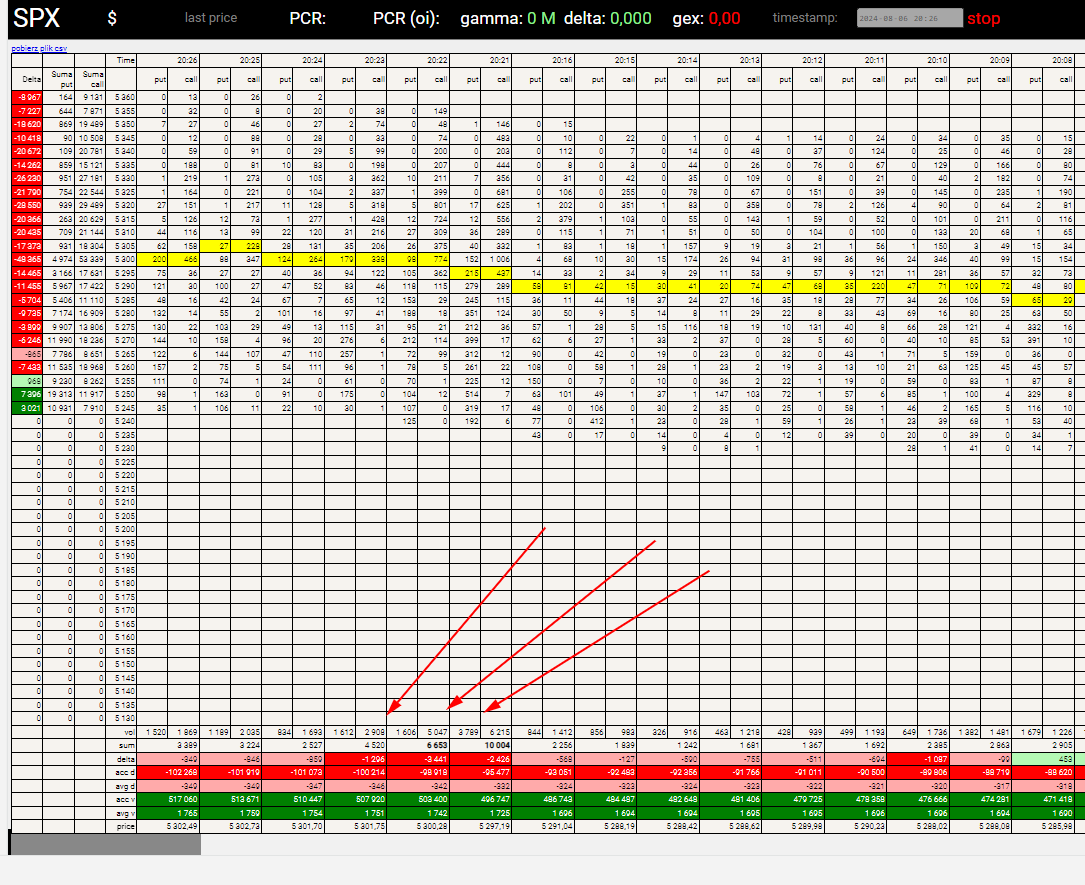Click the 'acc v' row label
The image size is (1085, 885).
(121, 799)
